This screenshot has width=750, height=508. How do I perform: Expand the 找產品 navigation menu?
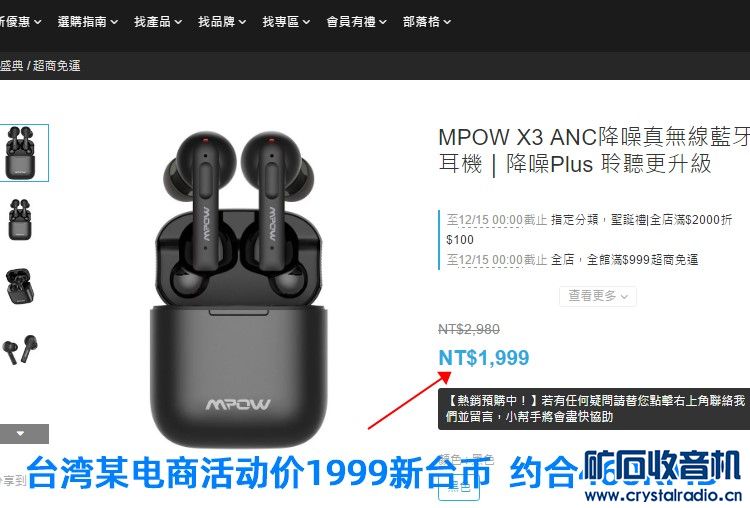click(158, 22)
